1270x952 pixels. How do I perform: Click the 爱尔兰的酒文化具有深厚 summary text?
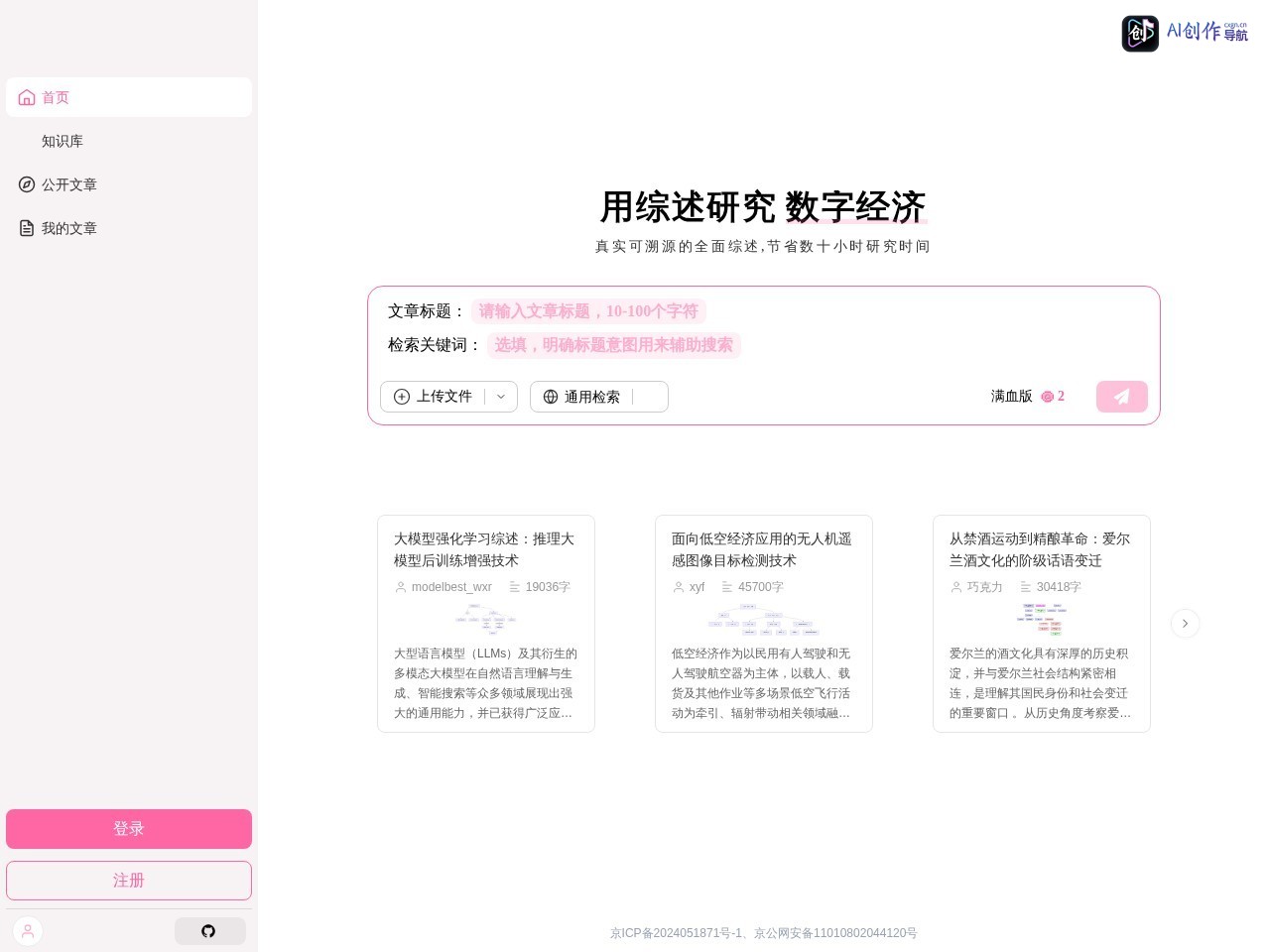click(1042, 683)
